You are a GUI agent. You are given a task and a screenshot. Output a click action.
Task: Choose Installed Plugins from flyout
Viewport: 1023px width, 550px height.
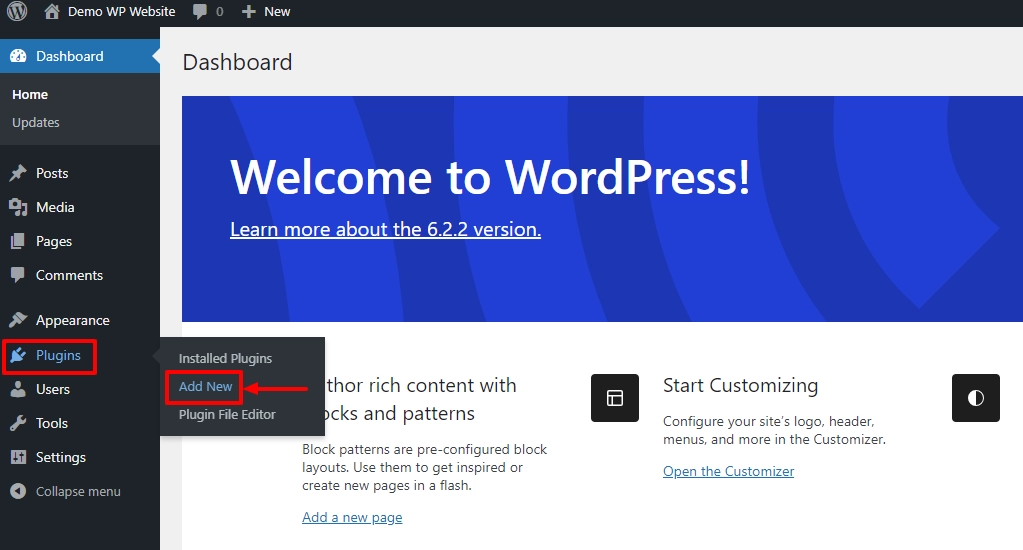pyautogui.click(x=225, y=359)
